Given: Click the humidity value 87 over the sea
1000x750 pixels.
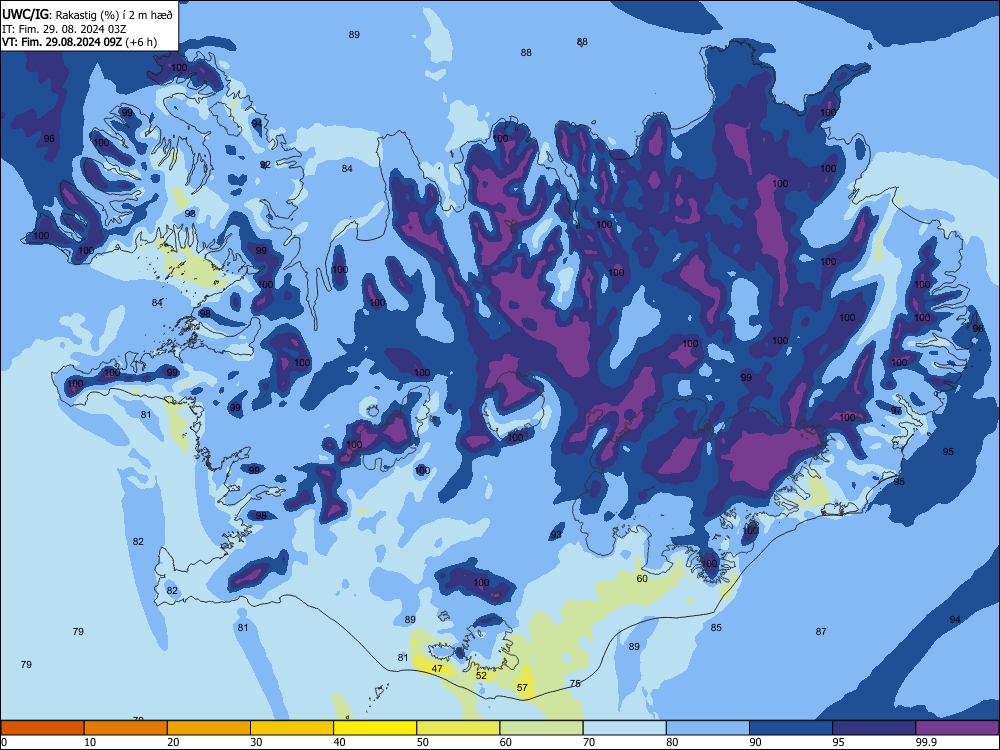Looking at the screenshot, I should [x=821, y=632].
